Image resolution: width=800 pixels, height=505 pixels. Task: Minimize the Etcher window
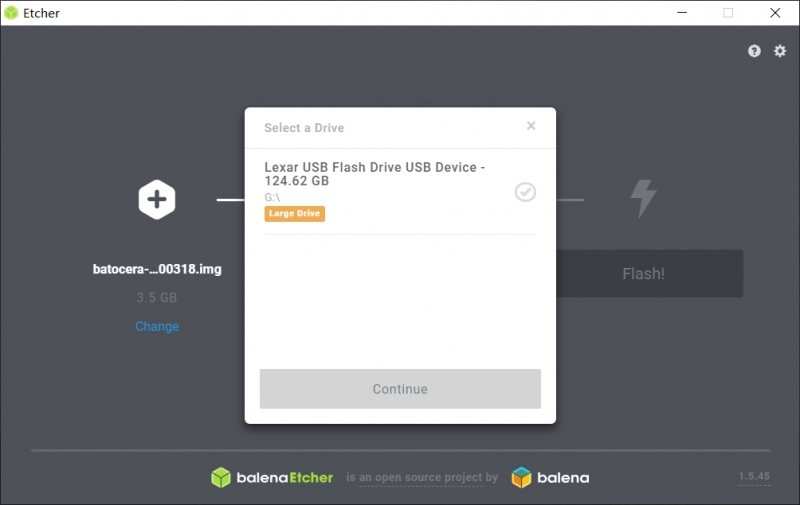(x=682, y=13)
